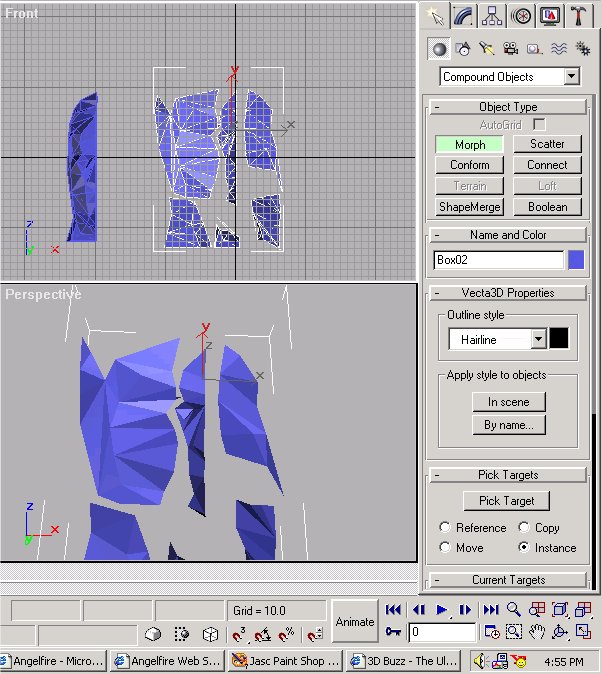Click the Zoom magnifier viewport tool
The image size is (602, 674).
(513, 609)
